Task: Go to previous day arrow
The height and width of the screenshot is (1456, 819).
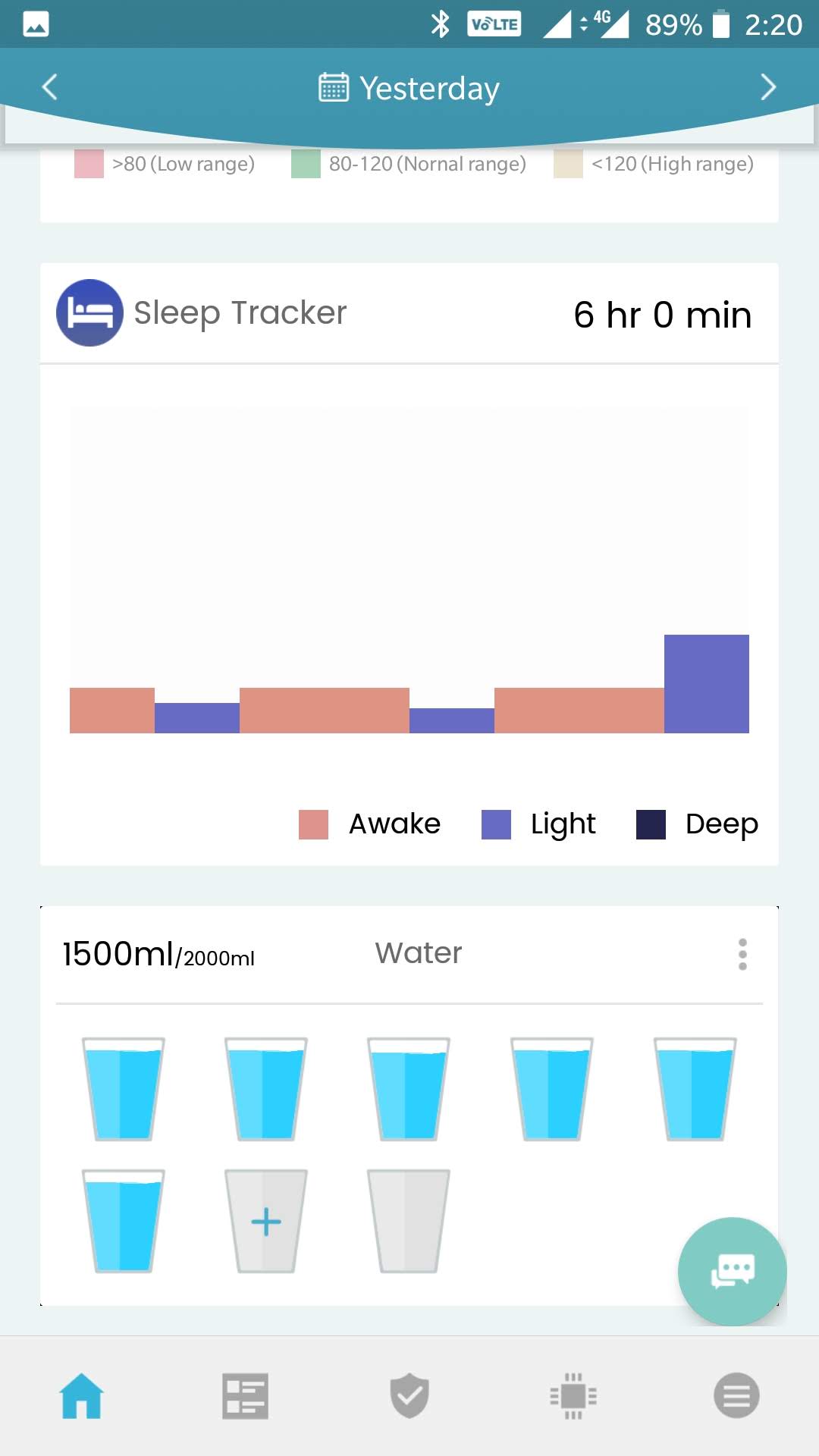Action: click(x=50, y=87)
